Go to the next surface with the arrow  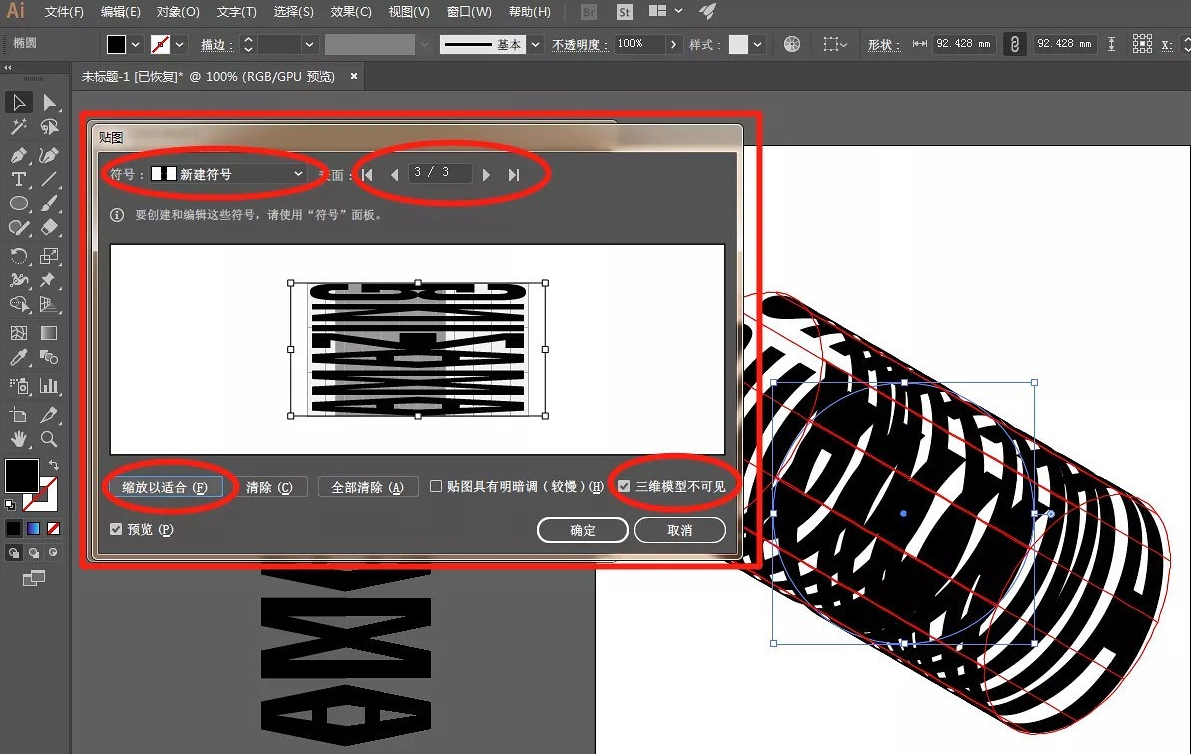[487, 173]
